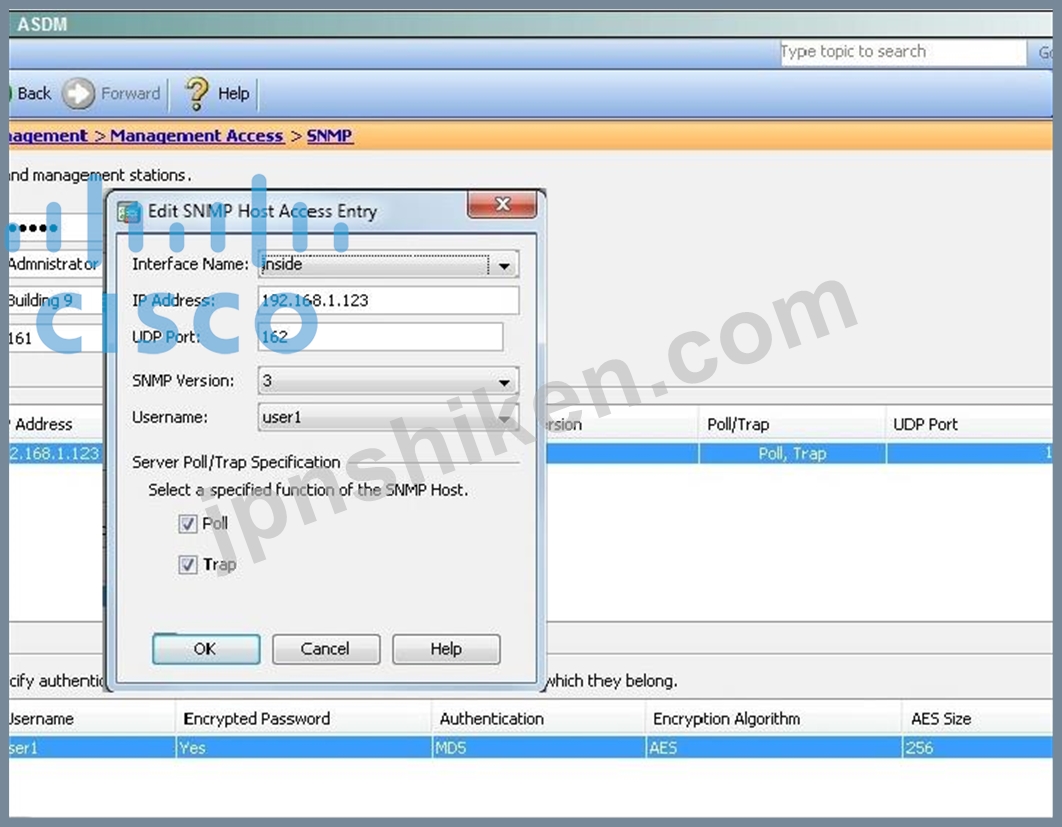Click the AES Size column header
Viewport: 1062px width, 827px height.
977,718
